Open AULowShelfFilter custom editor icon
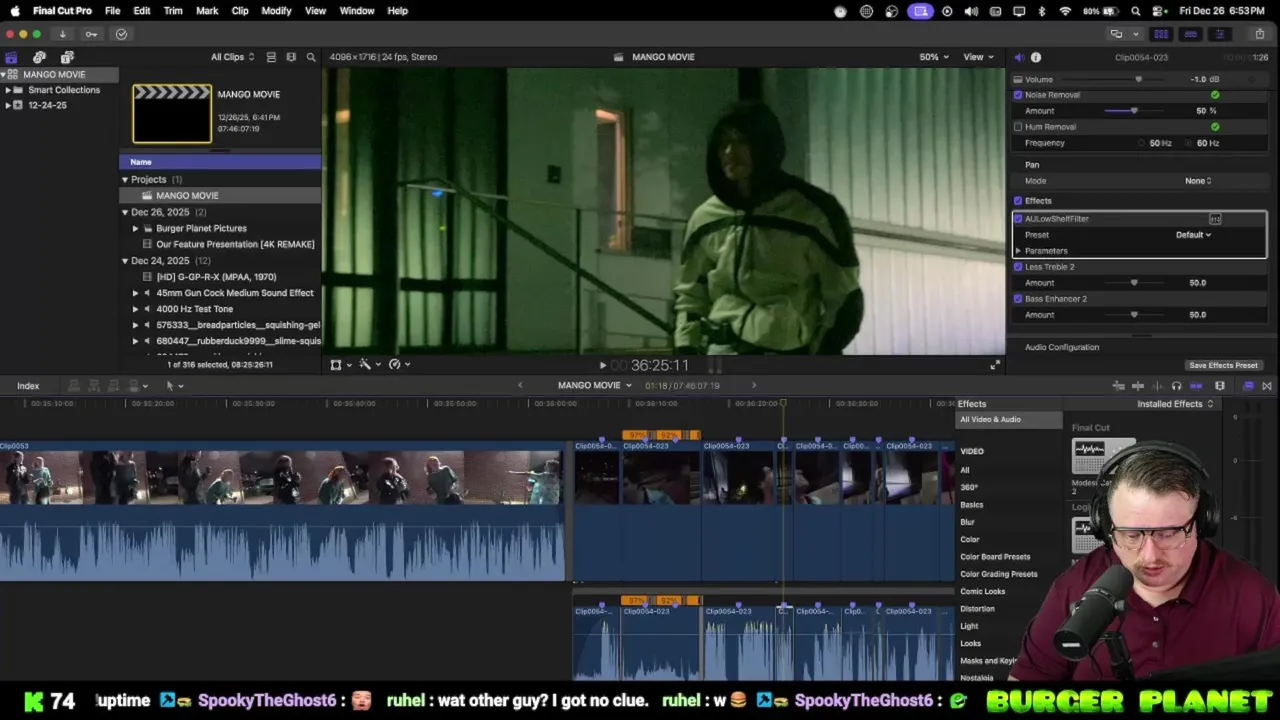Image resolution: width=1280 pixels, height=720 pixels. coord(1215,219)
